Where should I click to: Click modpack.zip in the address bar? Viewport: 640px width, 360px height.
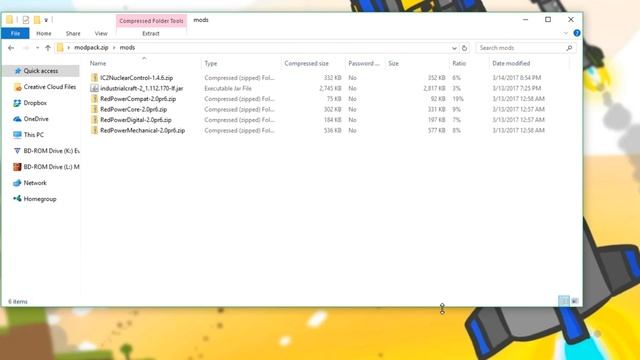91,47
